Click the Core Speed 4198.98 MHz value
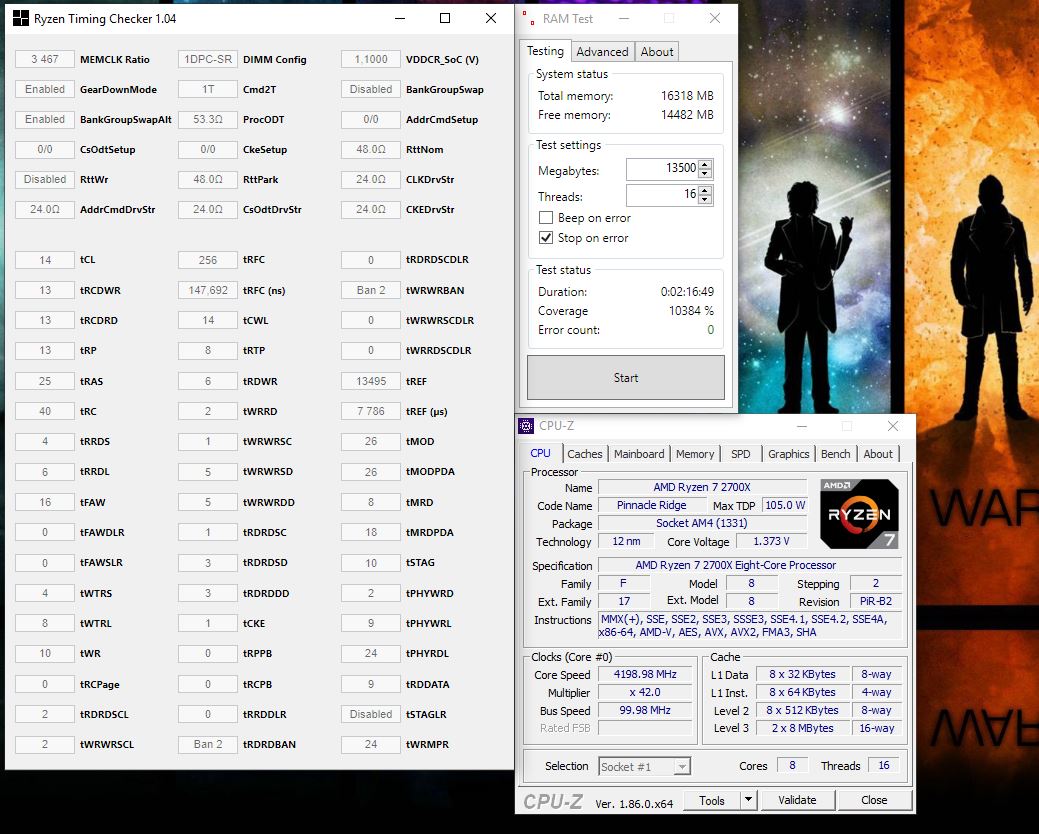 click(645, 674)
